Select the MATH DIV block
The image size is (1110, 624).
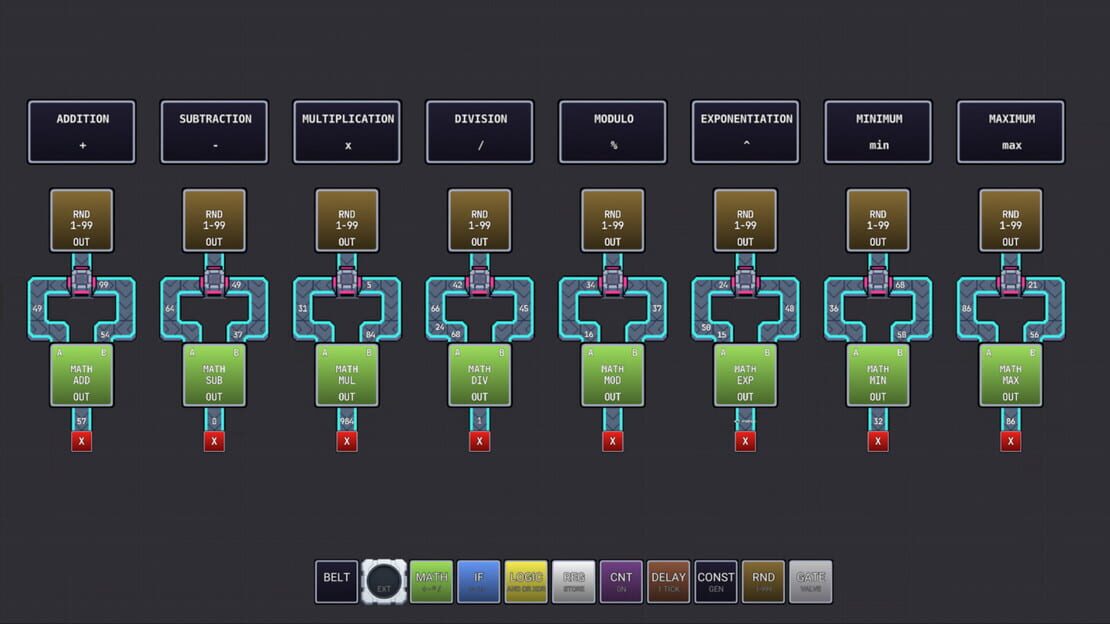click(x=479, y=375)
